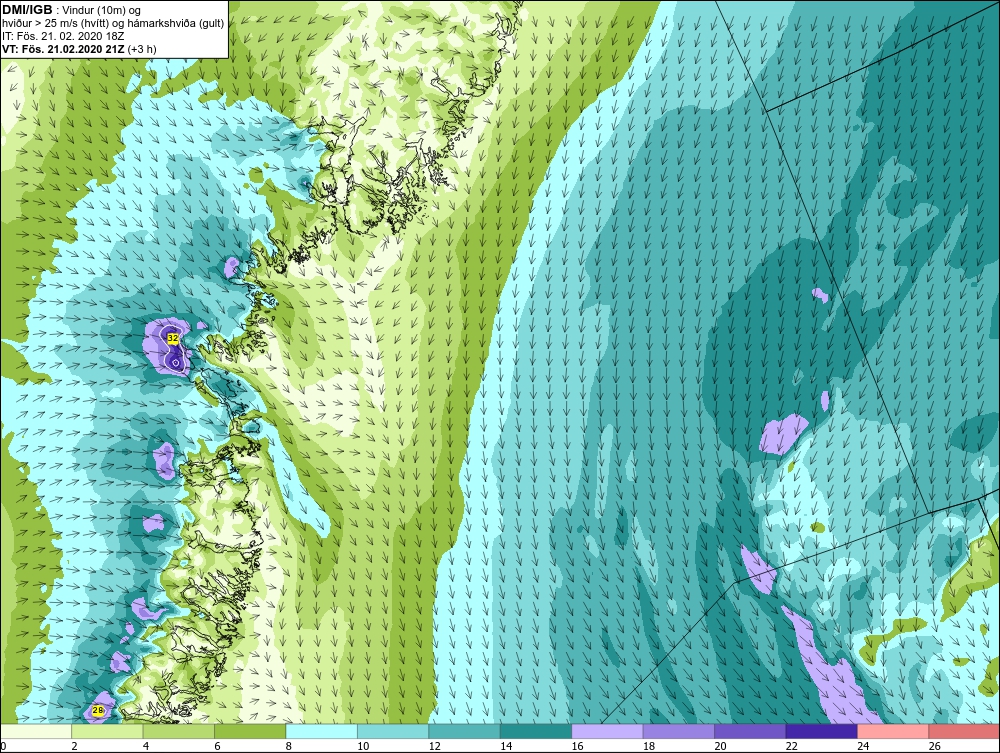This screenshot has height=753, width=1000.
Task: Select the light cyan 8–10 m/s legend swatch
Action: click(x=321, y=731)
